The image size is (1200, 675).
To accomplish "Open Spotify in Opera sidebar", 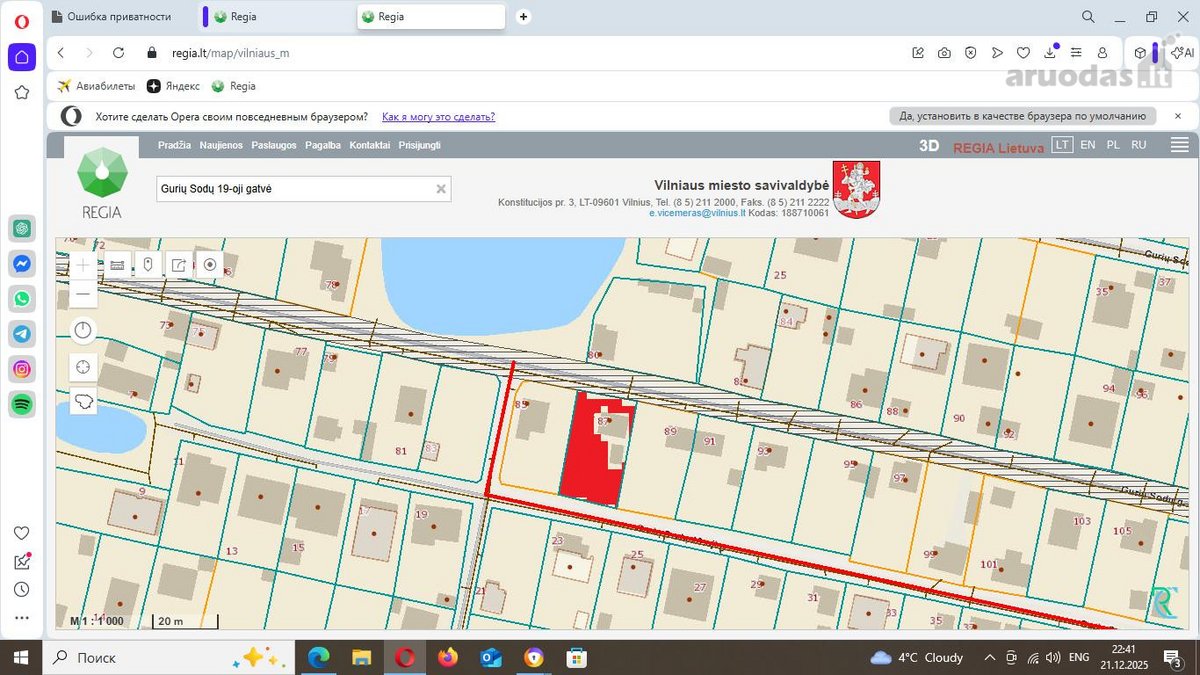I will [x=22, y=404].
